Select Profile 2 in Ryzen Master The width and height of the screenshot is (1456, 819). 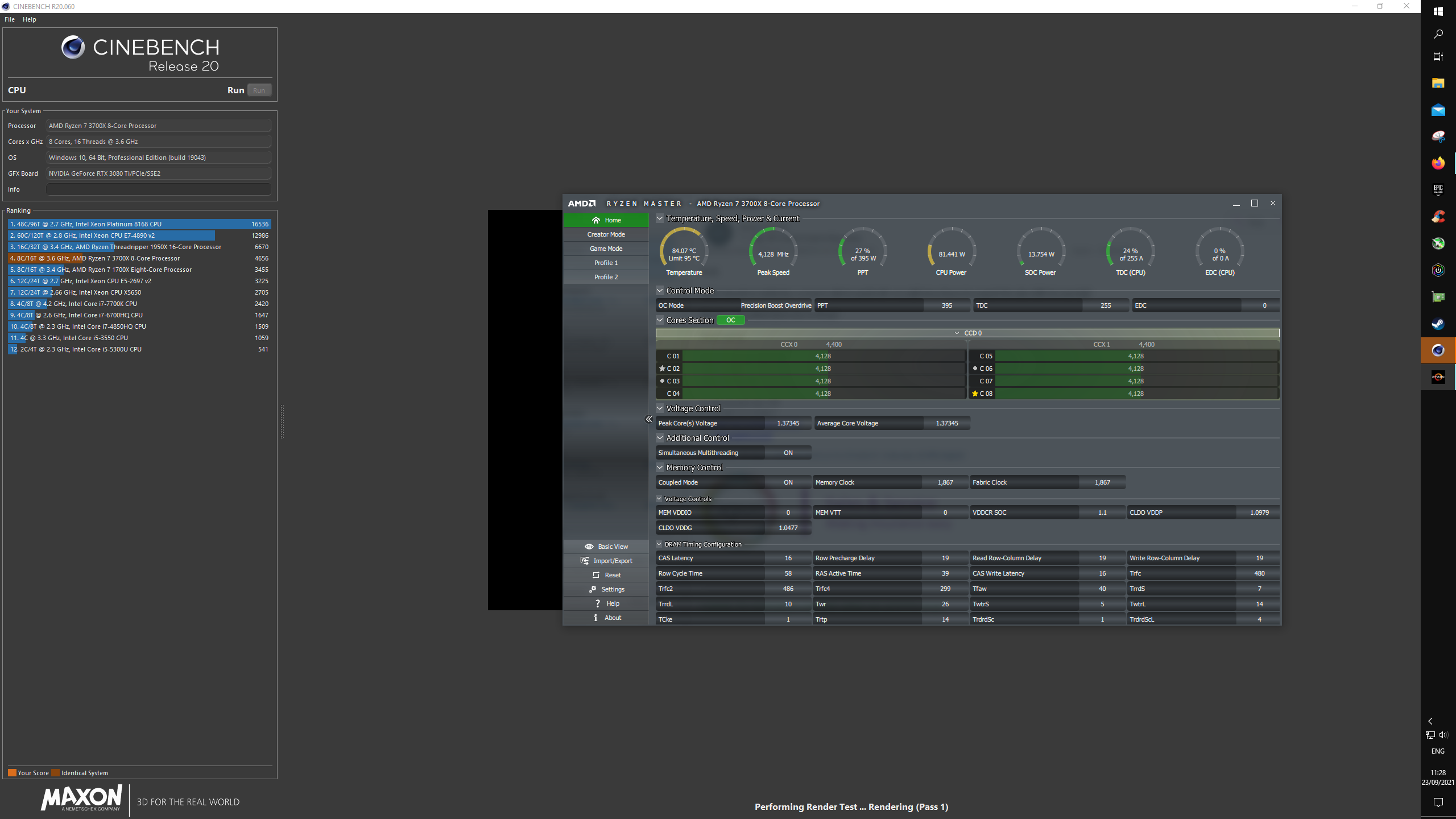click(606, 277)
